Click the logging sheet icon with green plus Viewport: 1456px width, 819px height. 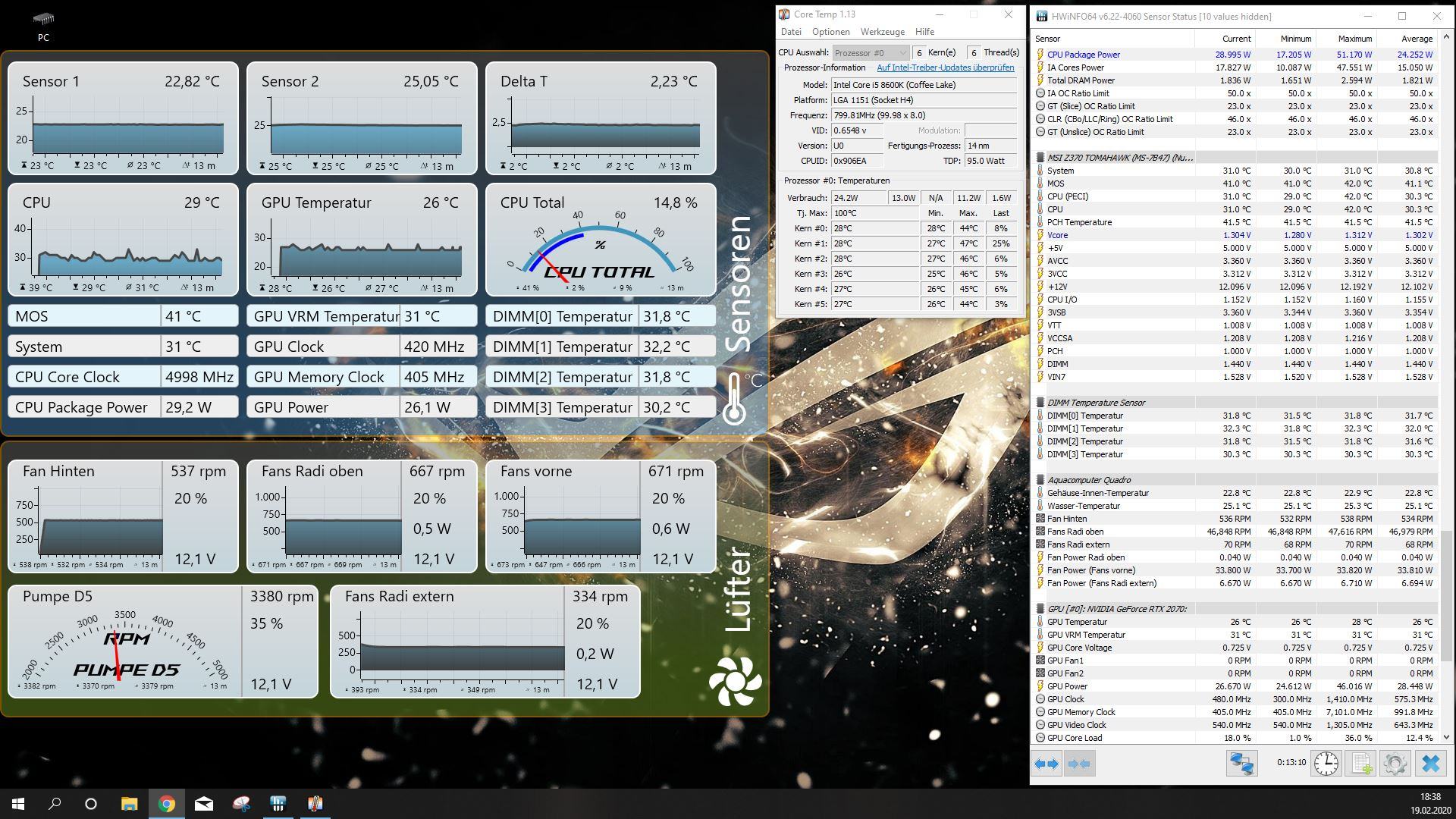click(1360, 764)
